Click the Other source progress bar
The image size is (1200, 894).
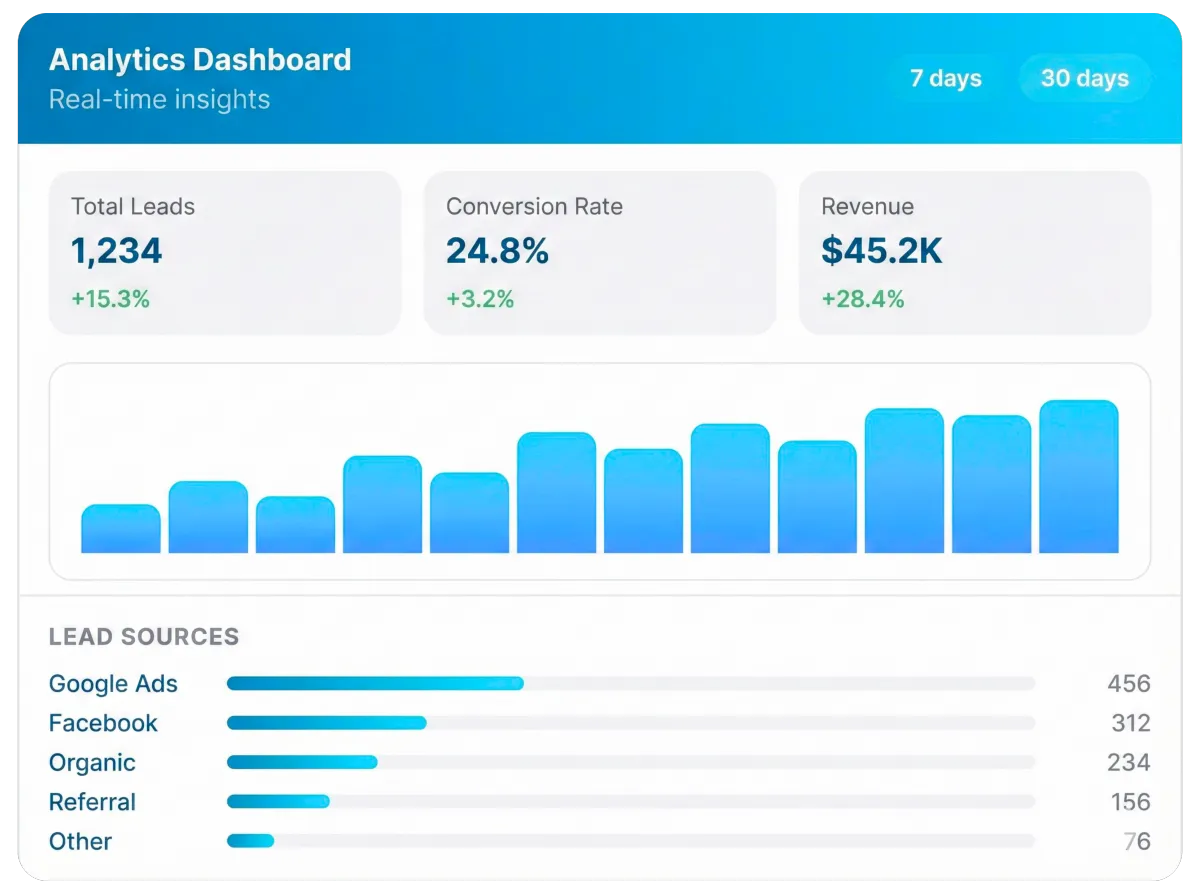631,841
